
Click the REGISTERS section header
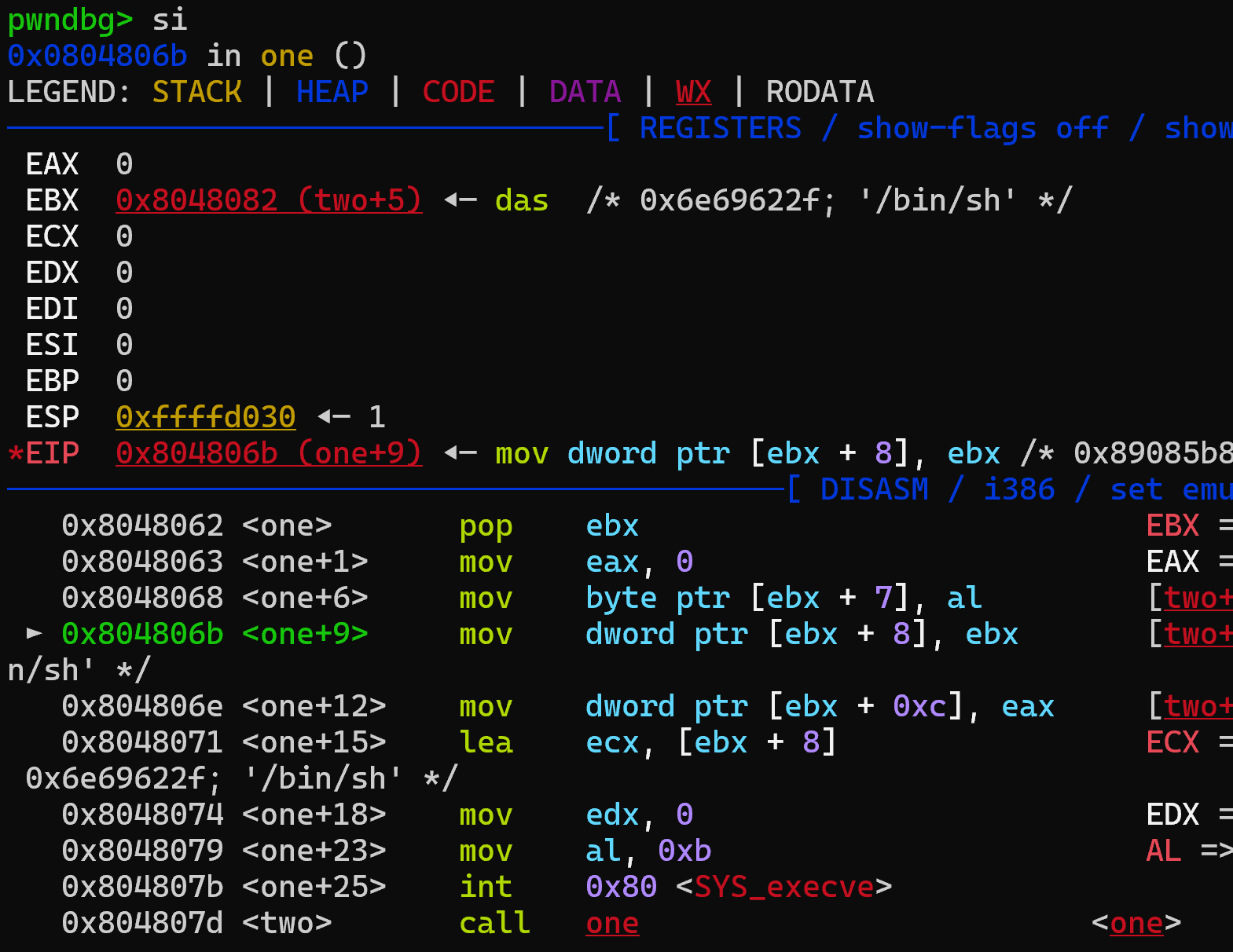point(721,128)
